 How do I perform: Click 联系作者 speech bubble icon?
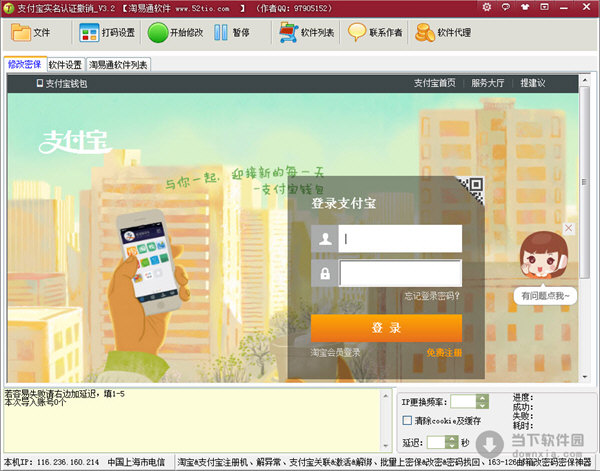click(357, 33)
